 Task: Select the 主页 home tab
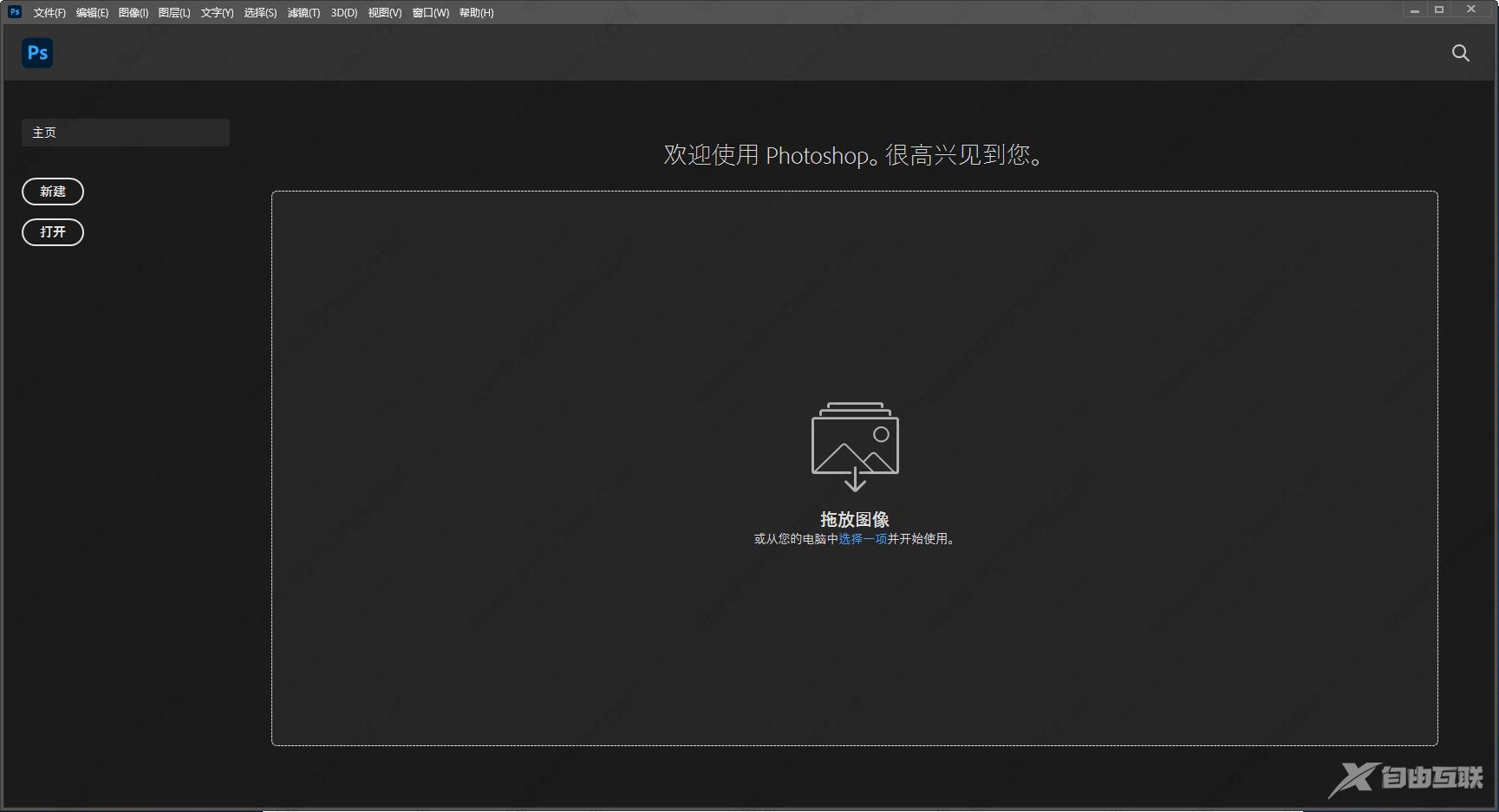pyautogui.click(x=126, y=133)
